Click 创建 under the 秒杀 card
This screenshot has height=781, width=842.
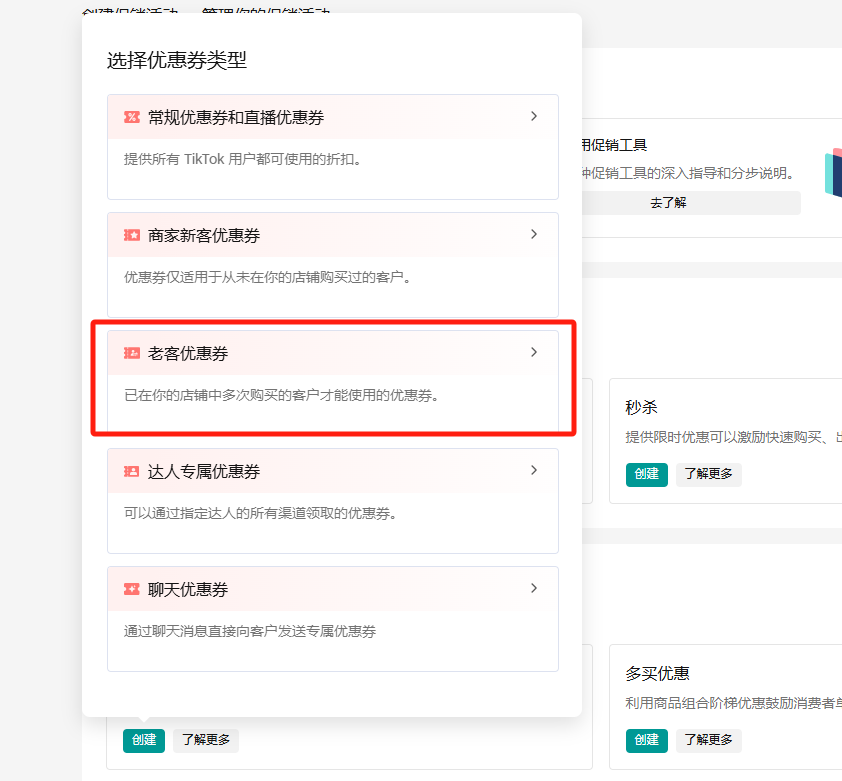click(647, 474)
